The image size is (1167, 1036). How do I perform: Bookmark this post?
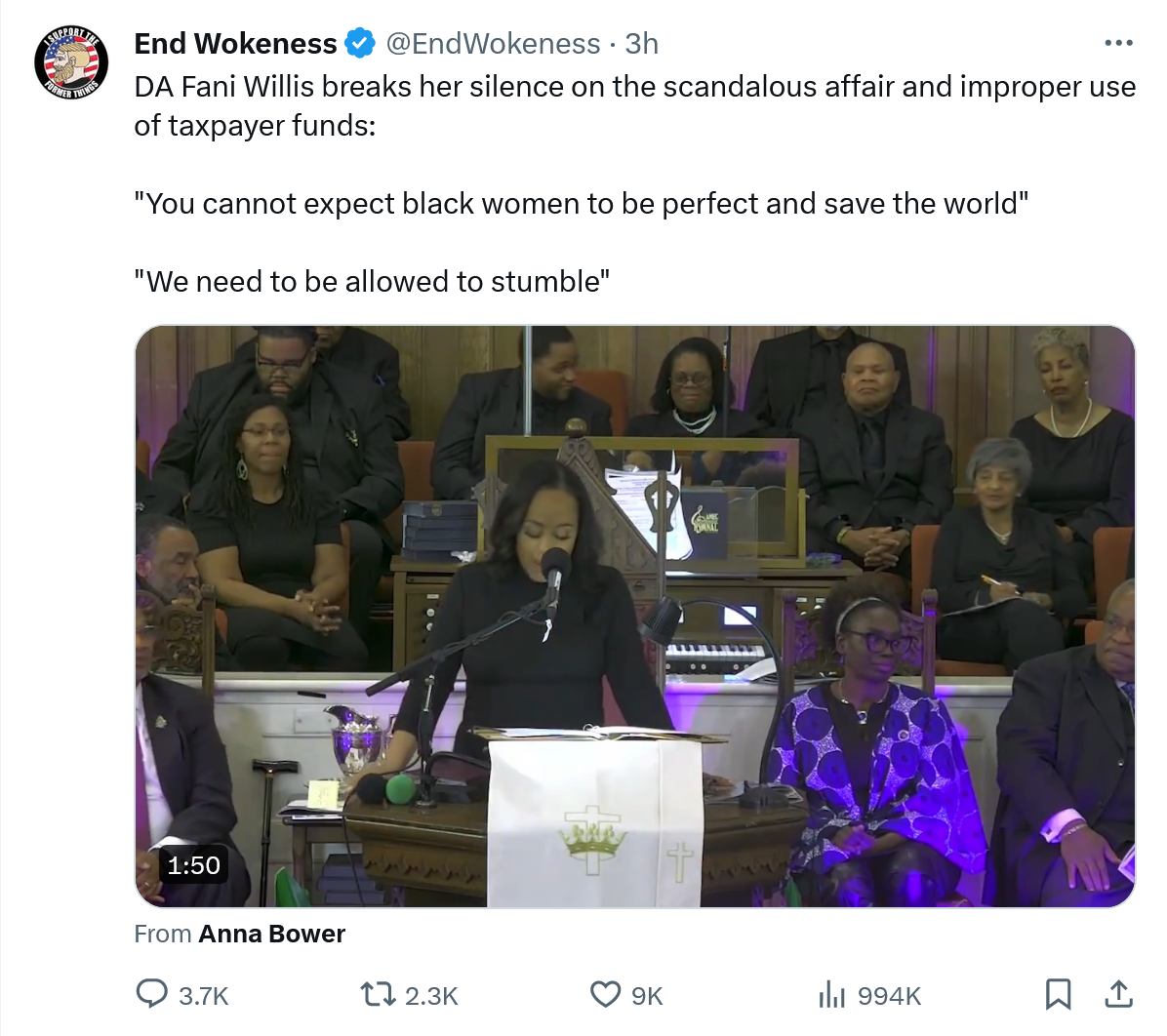[x=1058, y=994]
